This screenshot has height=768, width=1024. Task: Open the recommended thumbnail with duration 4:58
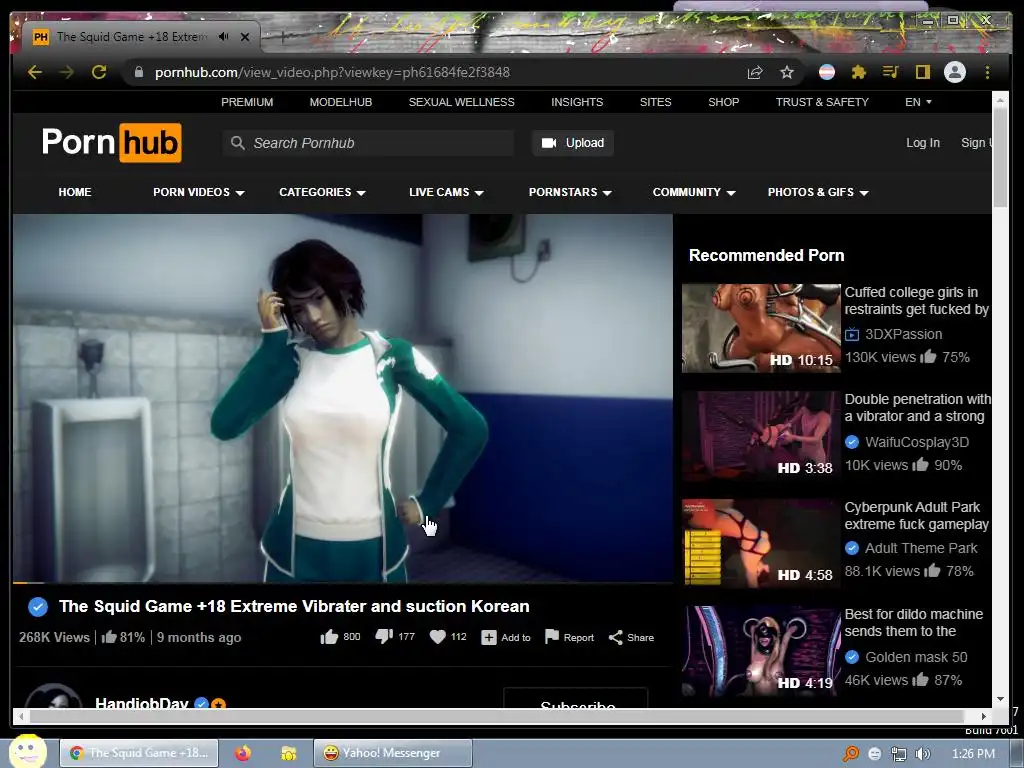[x=761, y=543]
